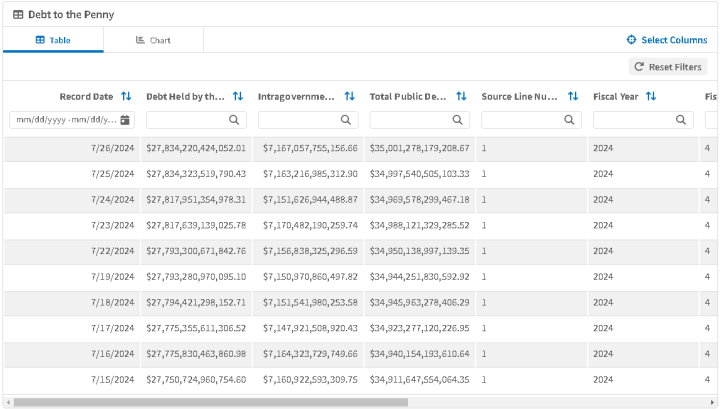The image size is (720, 409).
Task: Click the Record Date range filter field
Action: point(72,120)
